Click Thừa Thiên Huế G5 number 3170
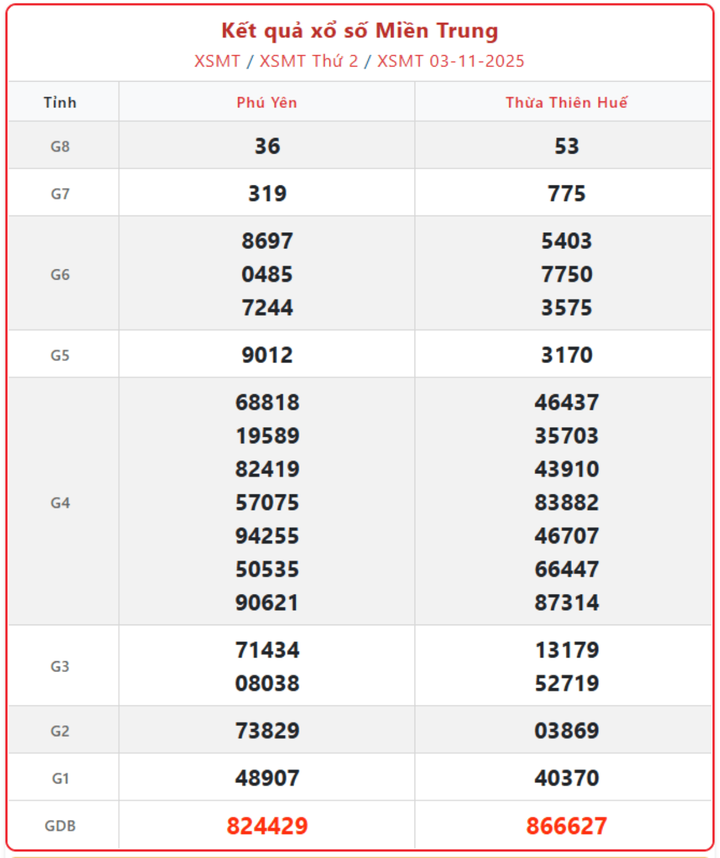 coord(566,355)
